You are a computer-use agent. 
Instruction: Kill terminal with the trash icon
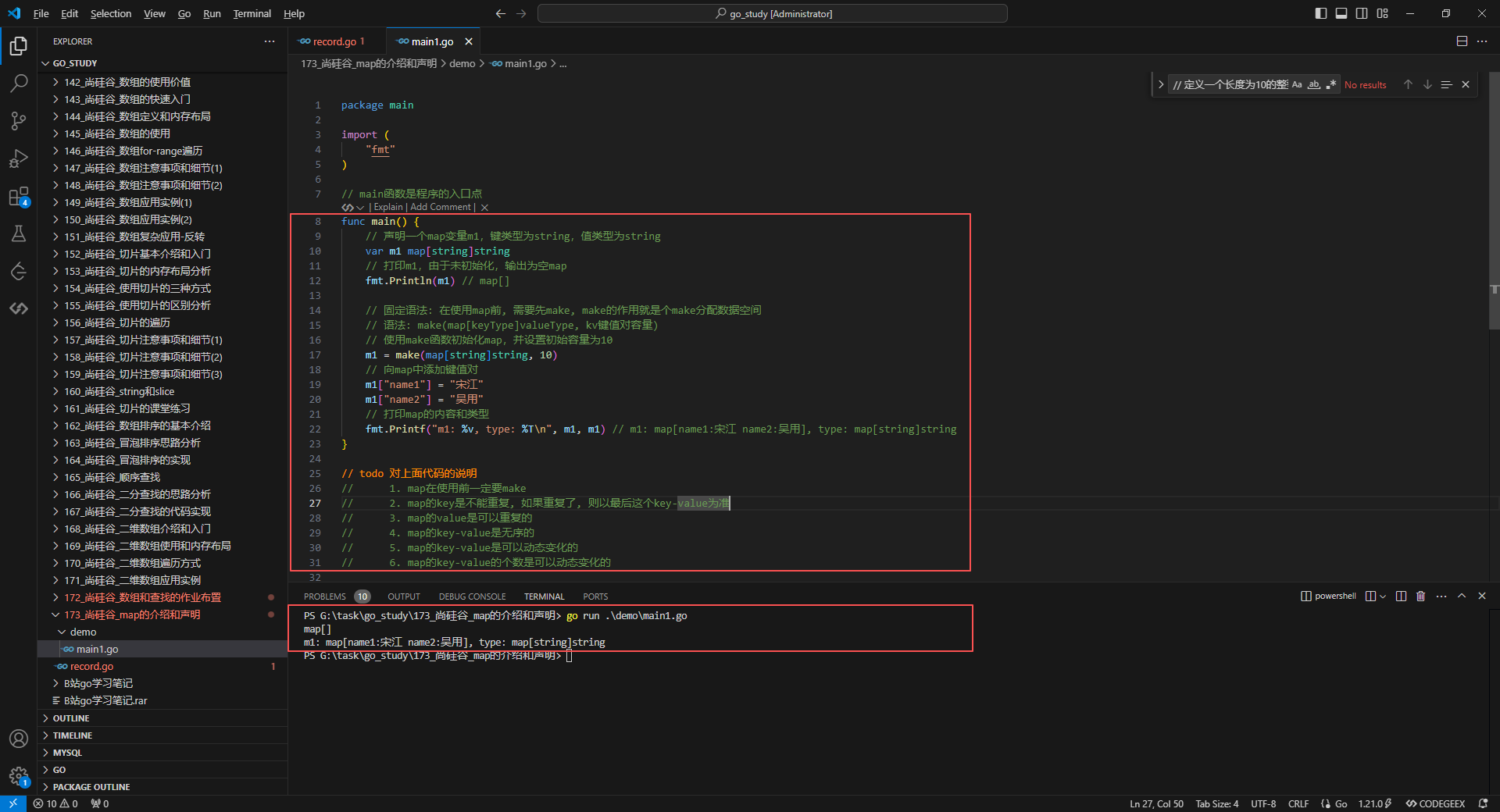pos(1420,597)
